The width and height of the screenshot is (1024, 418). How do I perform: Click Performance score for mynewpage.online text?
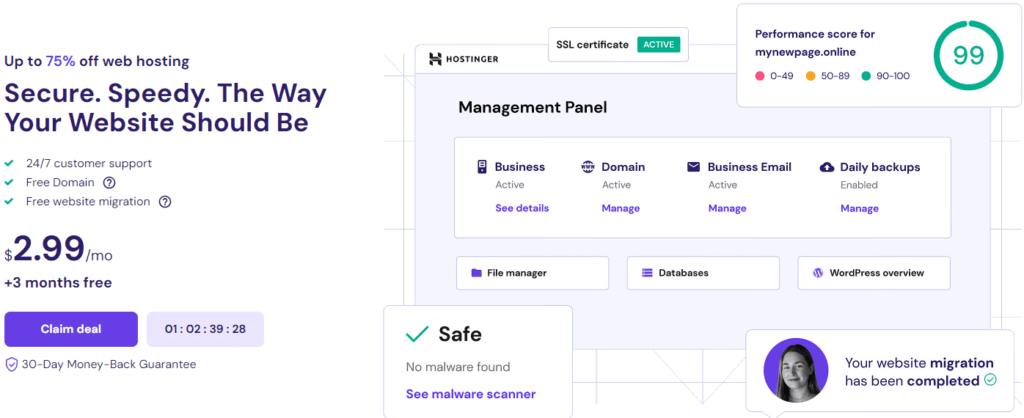coord(815,42)
